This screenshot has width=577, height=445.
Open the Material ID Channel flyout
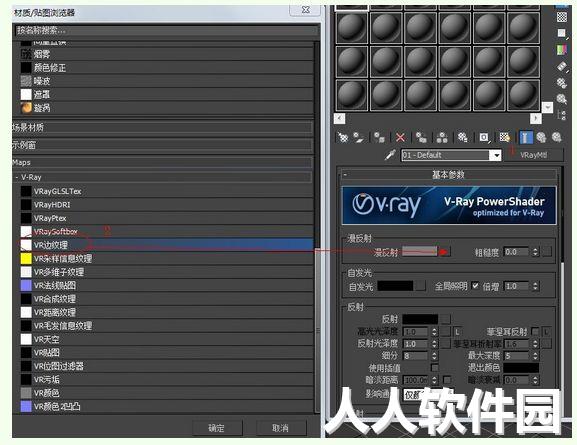(484, 138)
